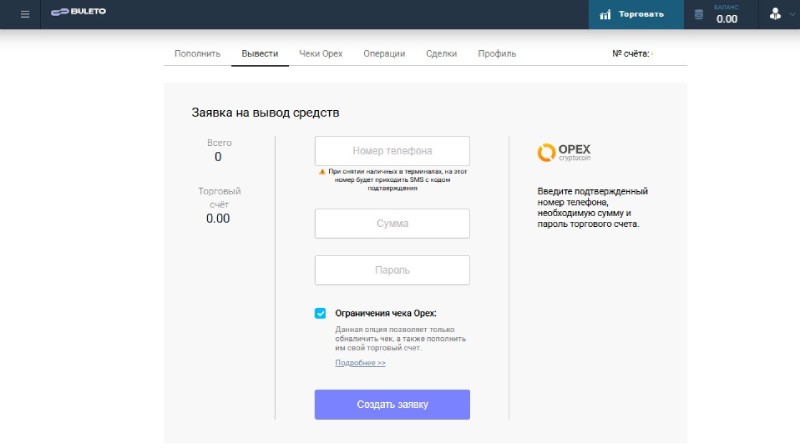Click the Всего label
Viewport: 800px width, 448px height.
click(219, 143)
